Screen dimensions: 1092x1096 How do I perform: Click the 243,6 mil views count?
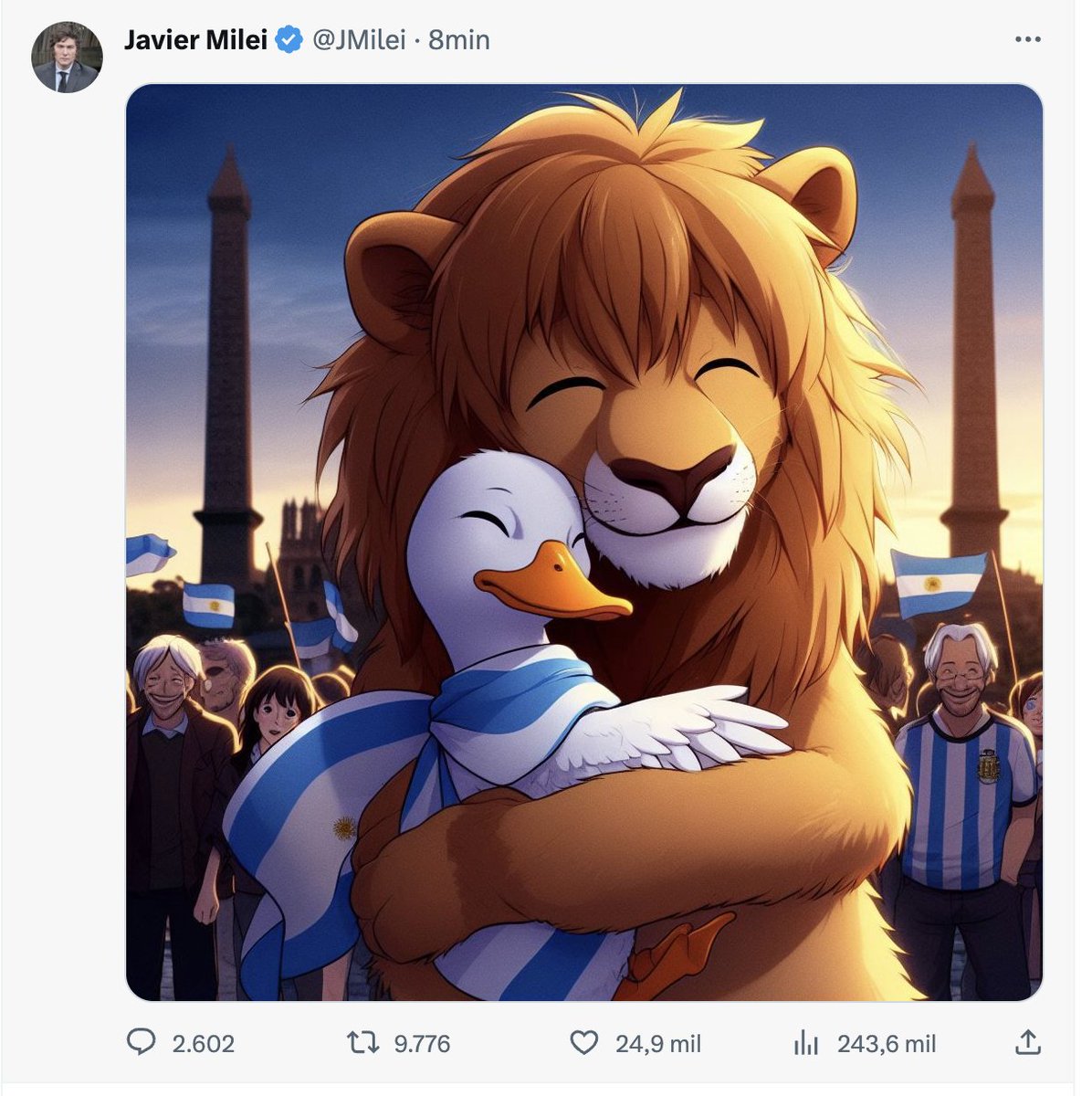[887, 1043]
